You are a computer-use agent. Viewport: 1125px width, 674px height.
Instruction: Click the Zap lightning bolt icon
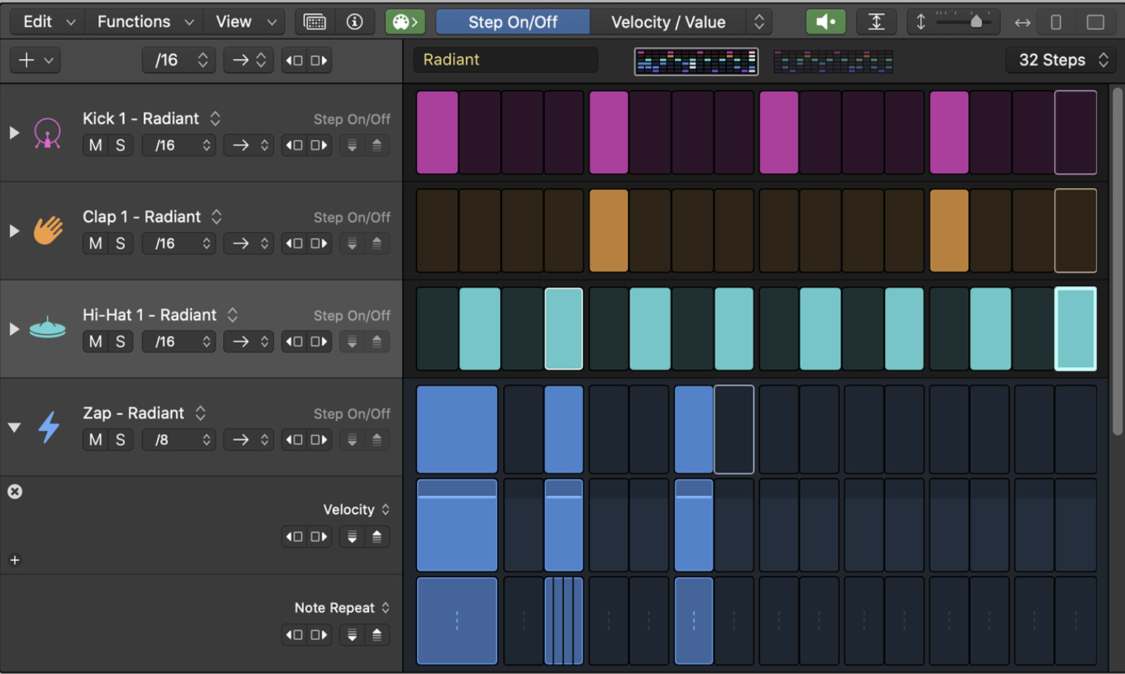[48, 426]
